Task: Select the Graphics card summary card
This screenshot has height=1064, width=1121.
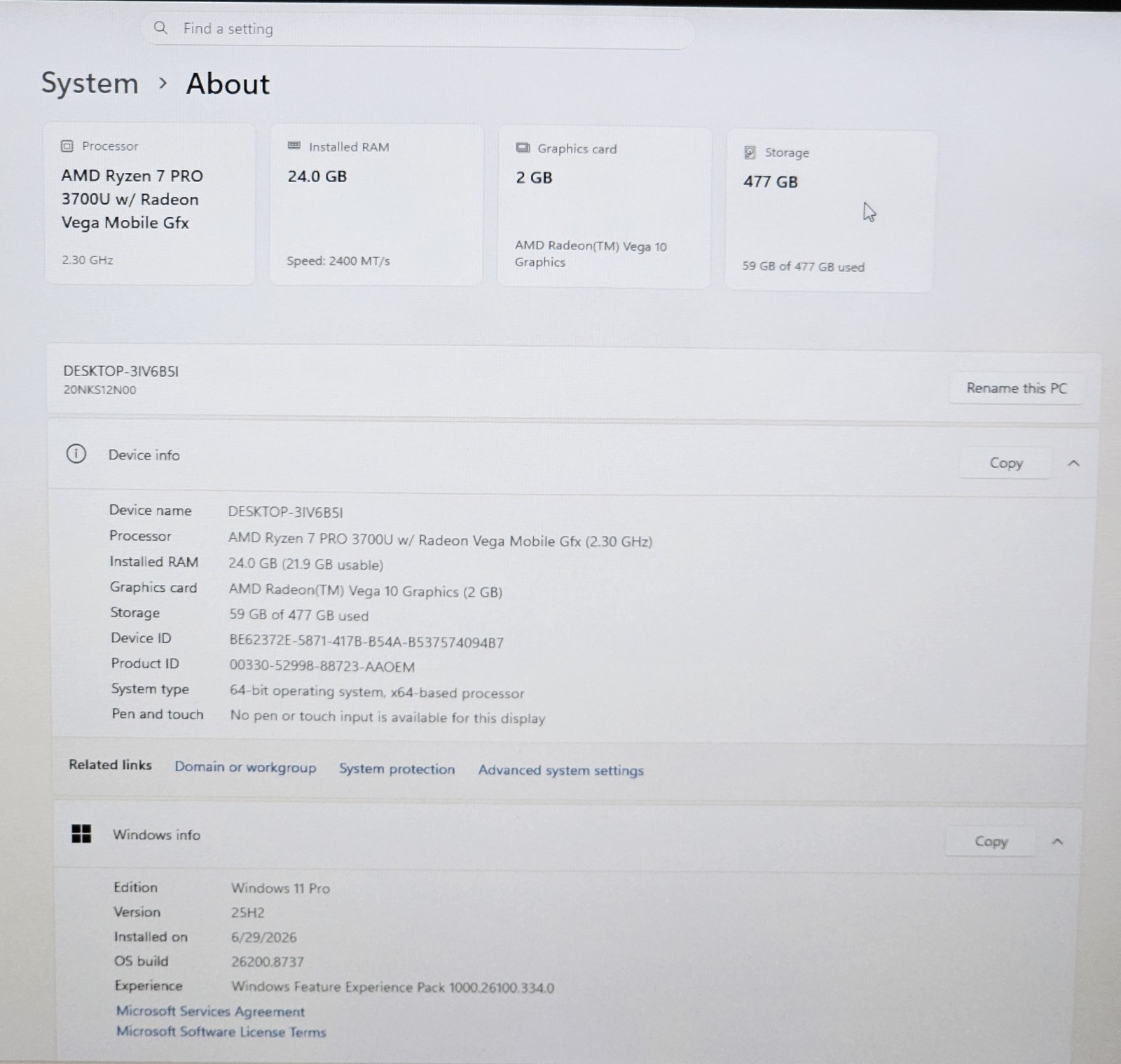Action: coord(604,207)
